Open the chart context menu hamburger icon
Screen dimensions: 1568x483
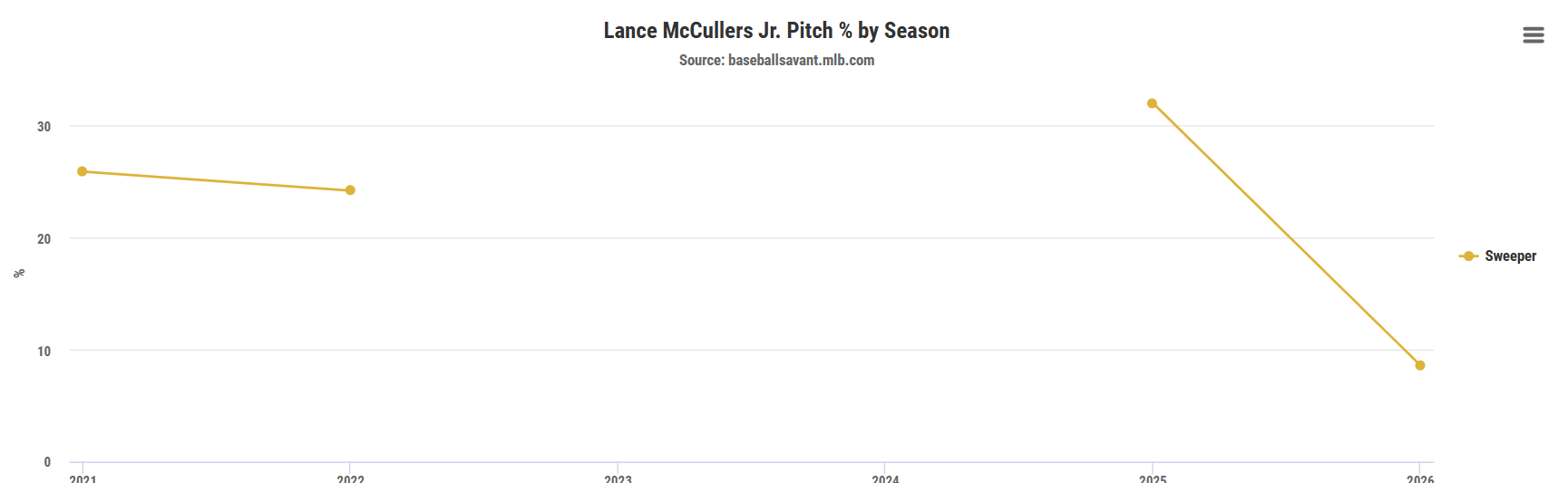1533,34
